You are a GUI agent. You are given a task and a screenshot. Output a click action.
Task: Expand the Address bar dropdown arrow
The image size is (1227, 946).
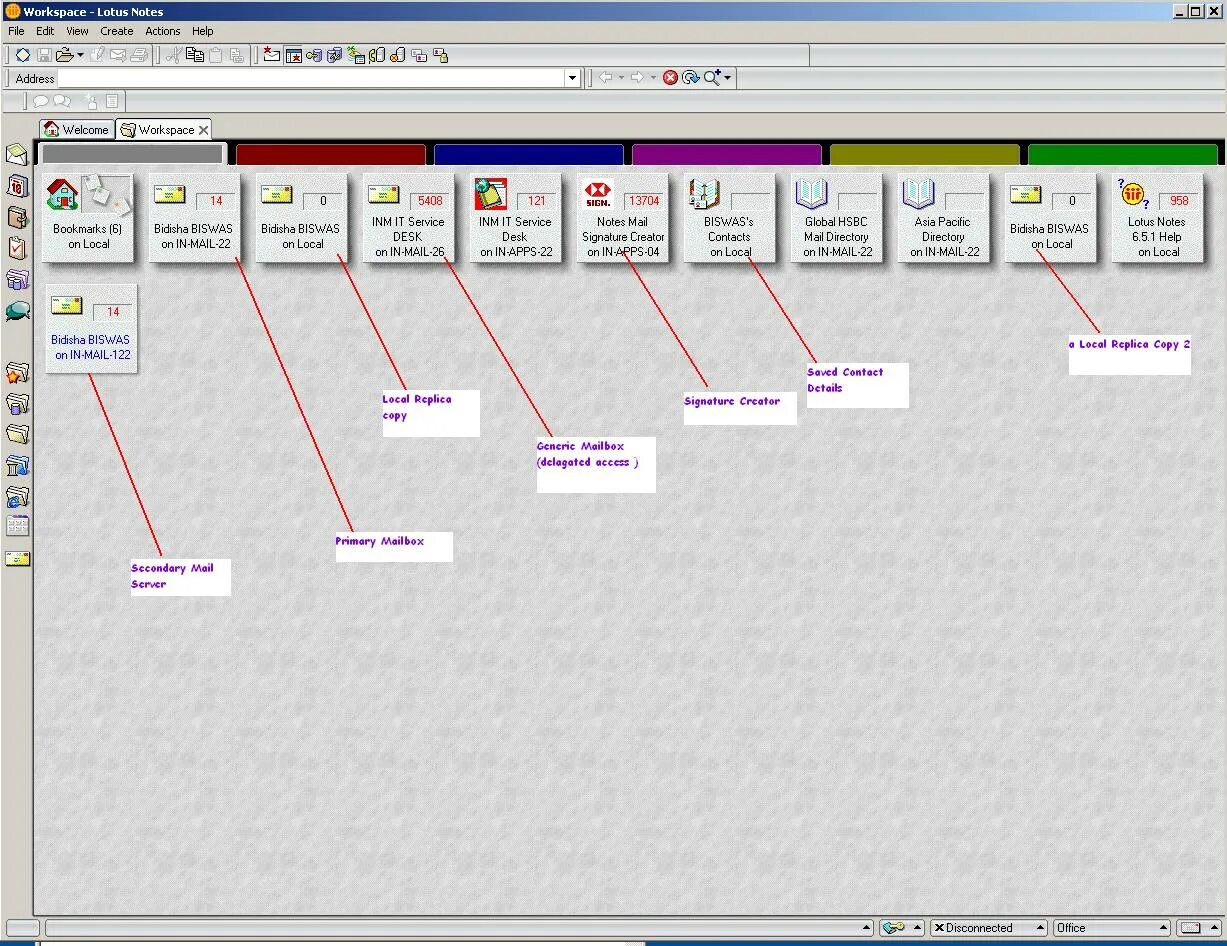(x=572, y=78)
